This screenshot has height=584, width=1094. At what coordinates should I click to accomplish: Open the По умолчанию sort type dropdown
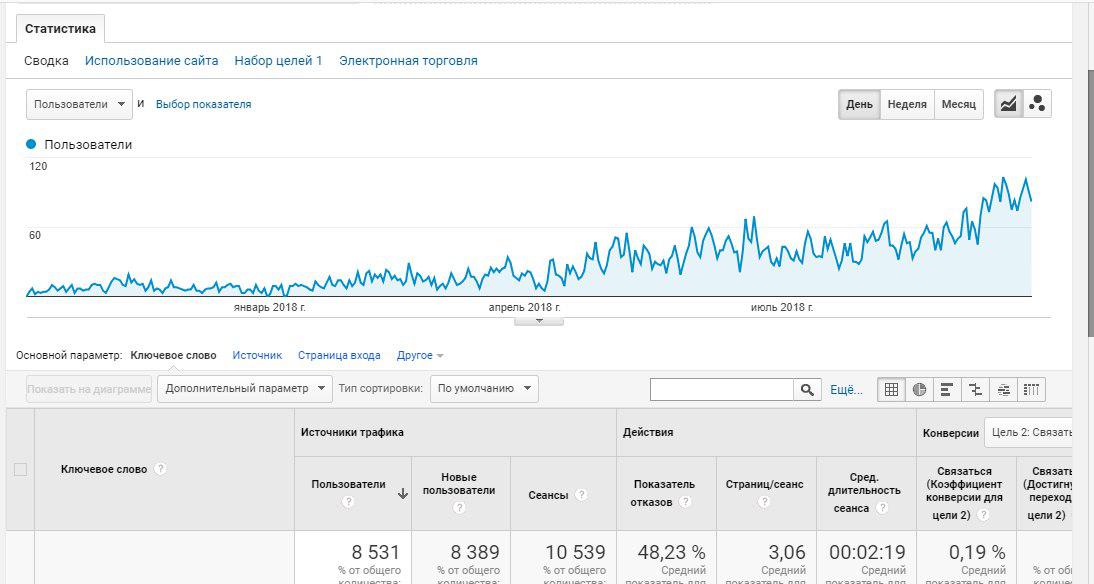(484, 389)
